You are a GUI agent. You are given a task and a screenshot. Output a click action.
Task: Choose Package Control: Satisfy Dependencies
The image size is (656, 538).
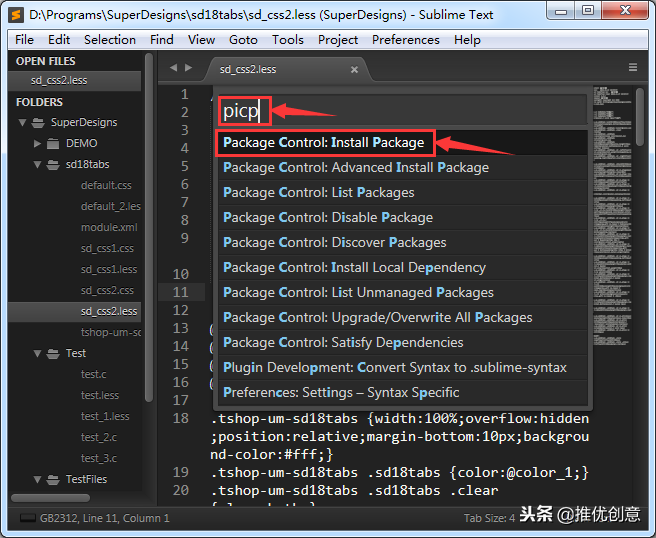402,343
